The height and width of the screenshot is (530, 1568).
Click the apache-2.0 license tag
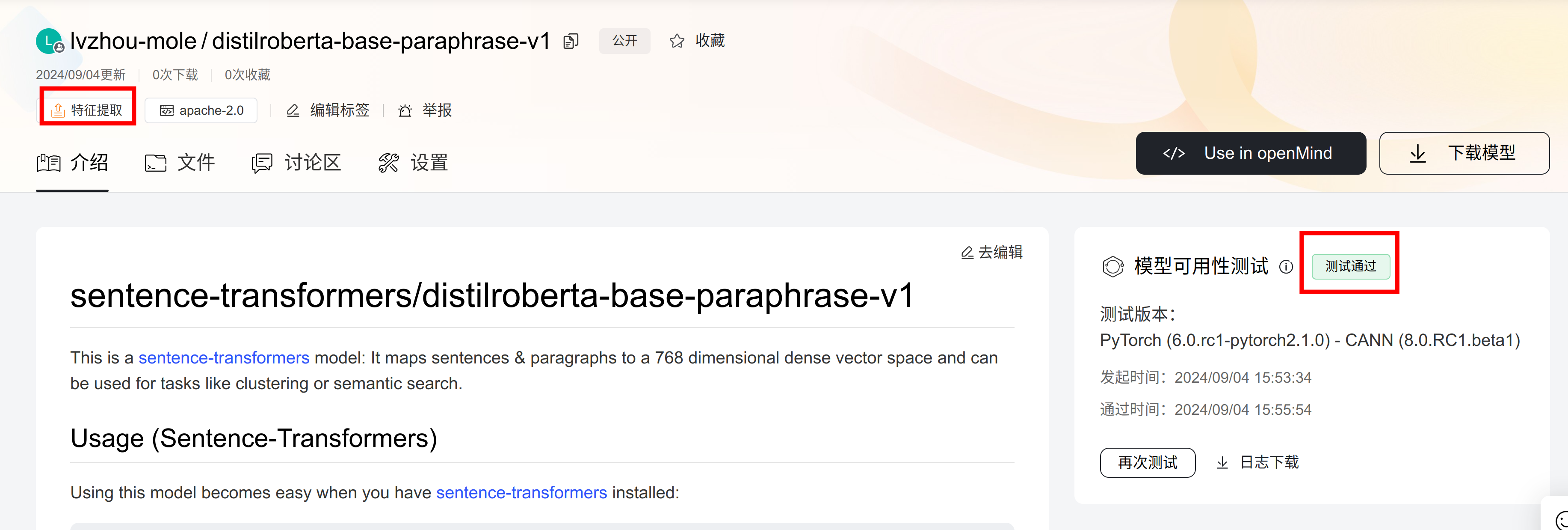[201, 110]
